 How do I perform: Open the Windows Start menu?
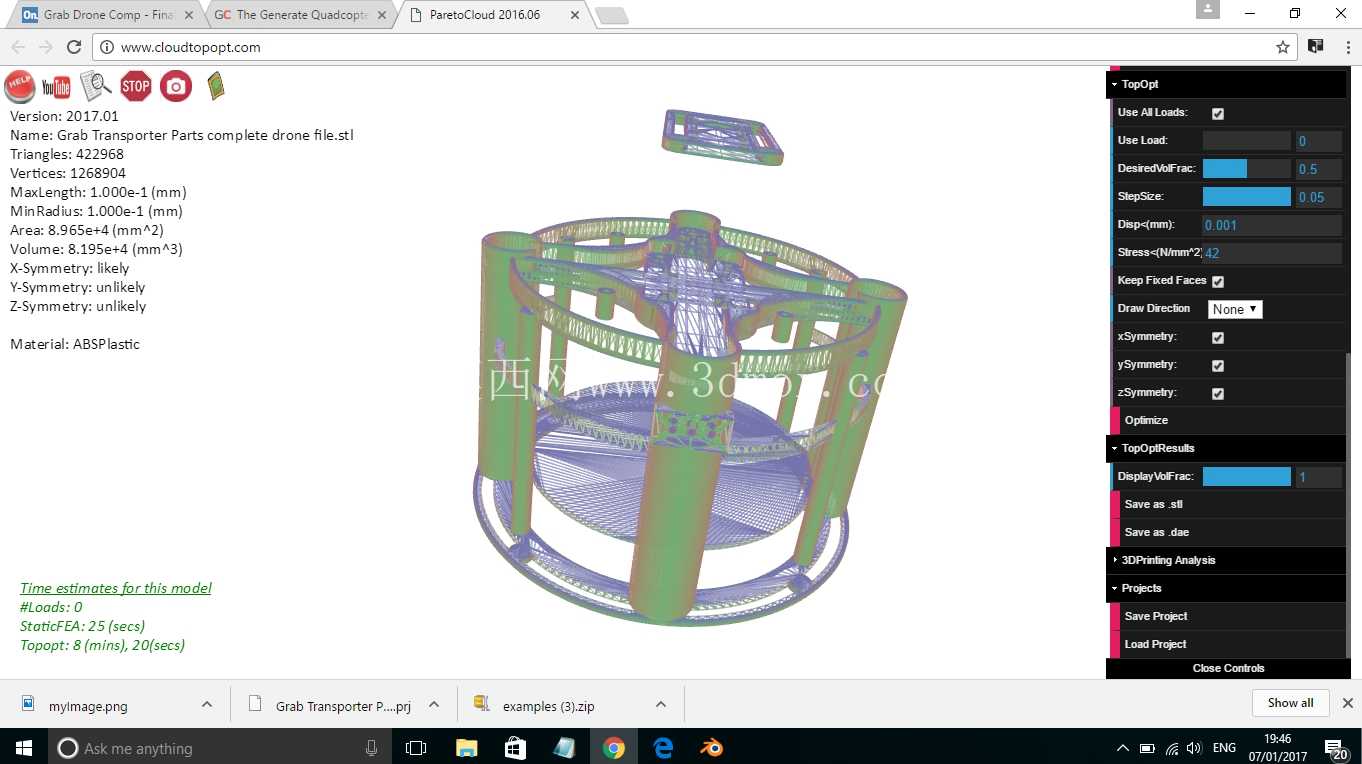coord(23,747)
